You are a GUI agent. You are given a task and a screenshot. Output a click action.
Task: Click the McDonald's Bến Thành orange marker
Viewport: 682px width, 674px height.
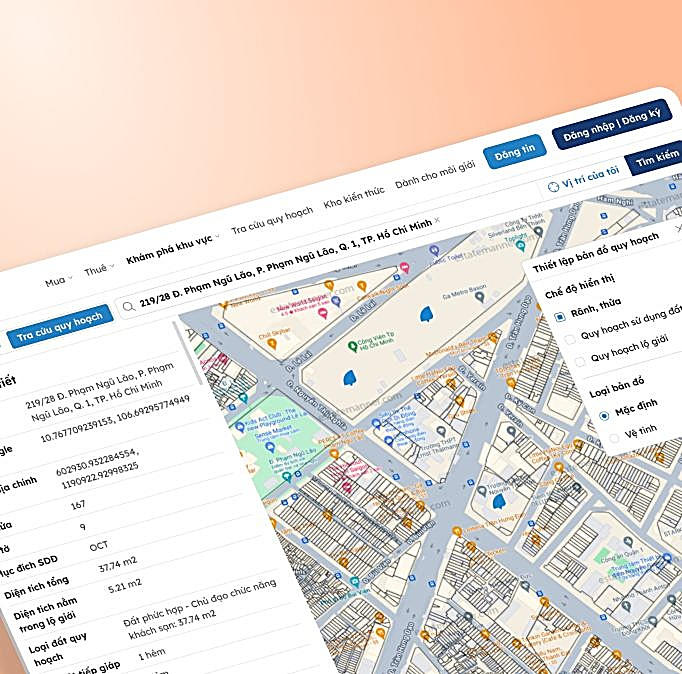point(492,337)
